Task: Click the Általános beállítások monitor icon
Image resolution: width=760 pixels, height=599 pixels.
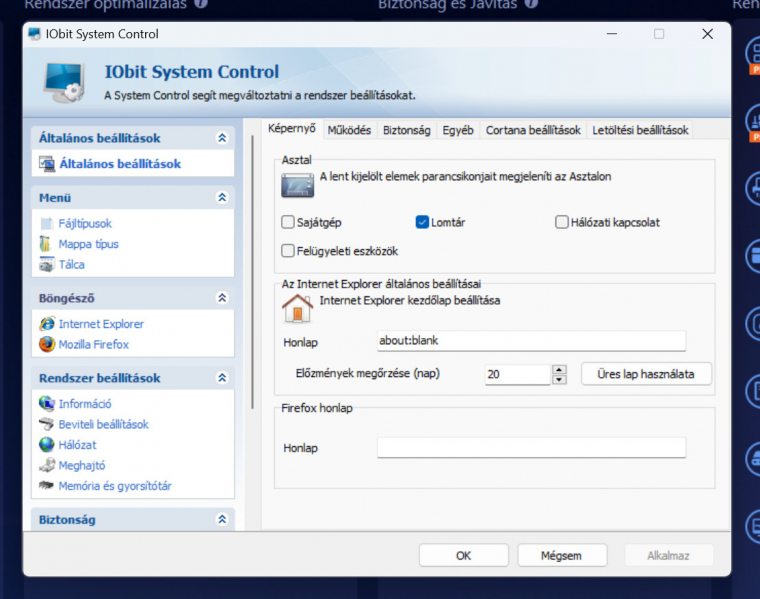Action: (47, 164)
